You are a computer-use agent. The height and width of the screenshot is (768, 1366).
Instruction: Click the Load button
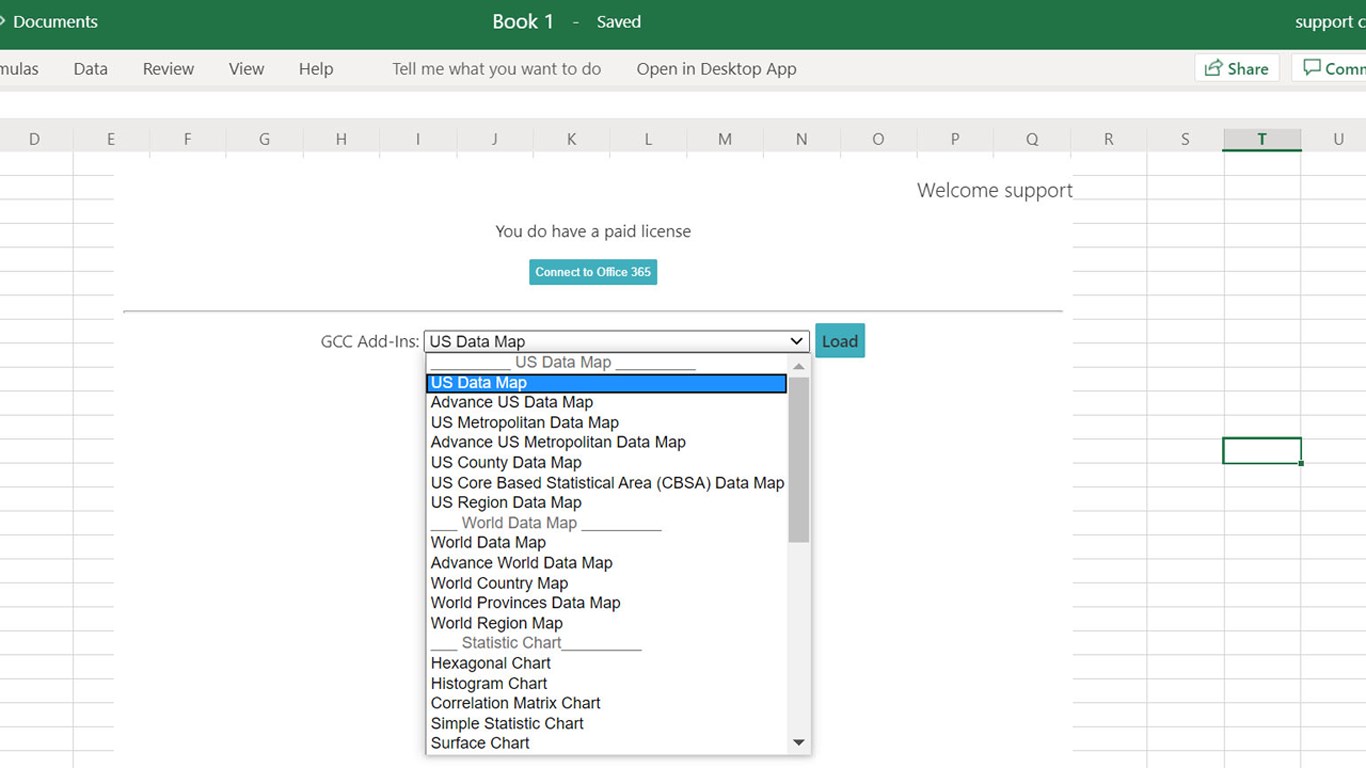coord(840,341)
